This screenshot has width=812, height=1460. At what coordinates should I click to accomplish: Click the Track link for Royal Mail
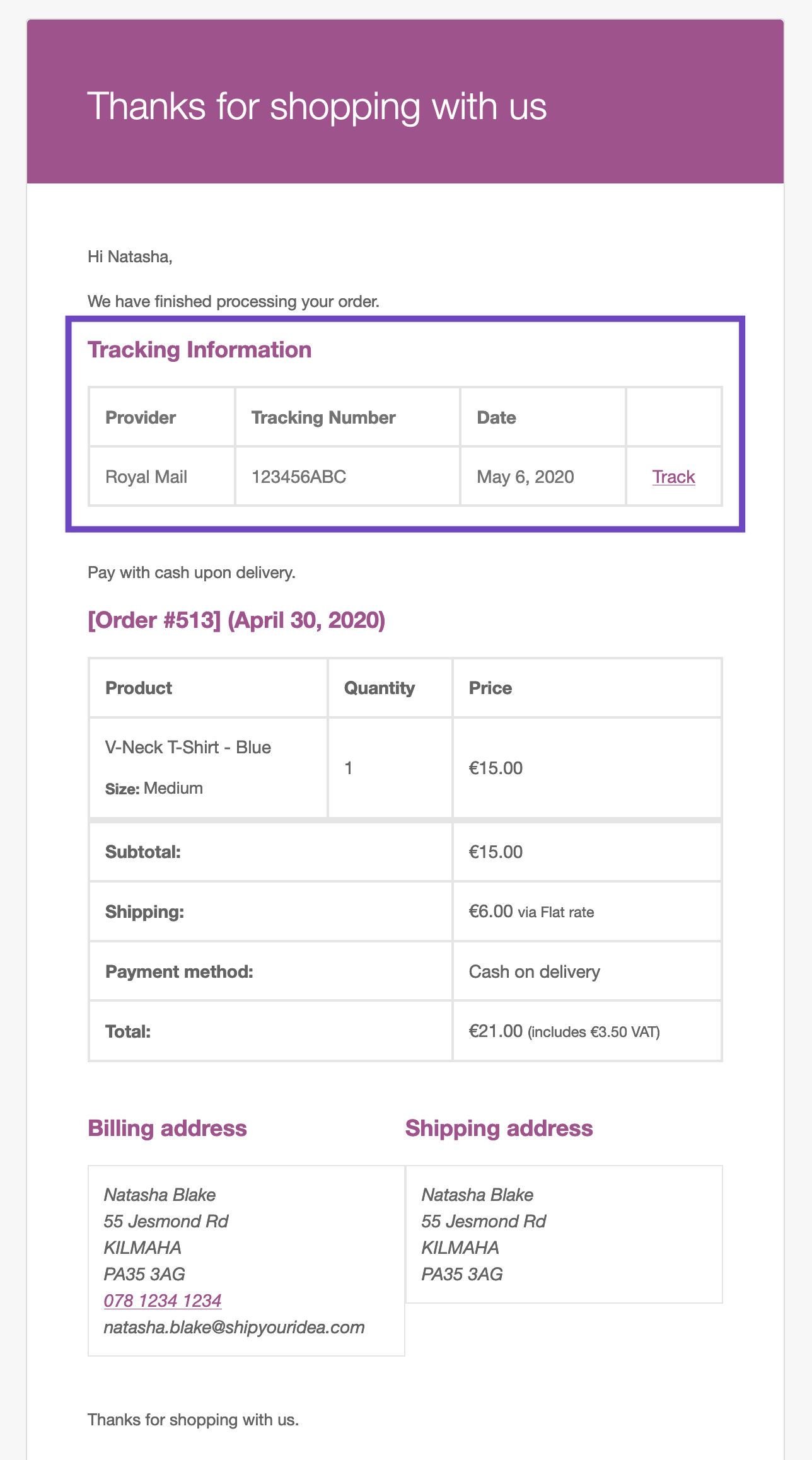click(673, 477)
